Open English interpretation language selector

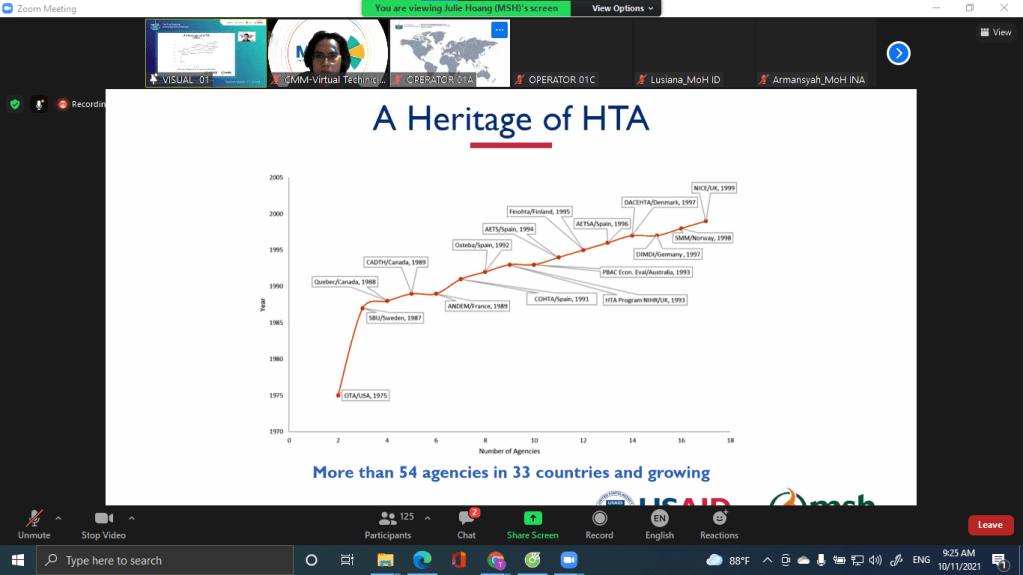click(659, 523)
